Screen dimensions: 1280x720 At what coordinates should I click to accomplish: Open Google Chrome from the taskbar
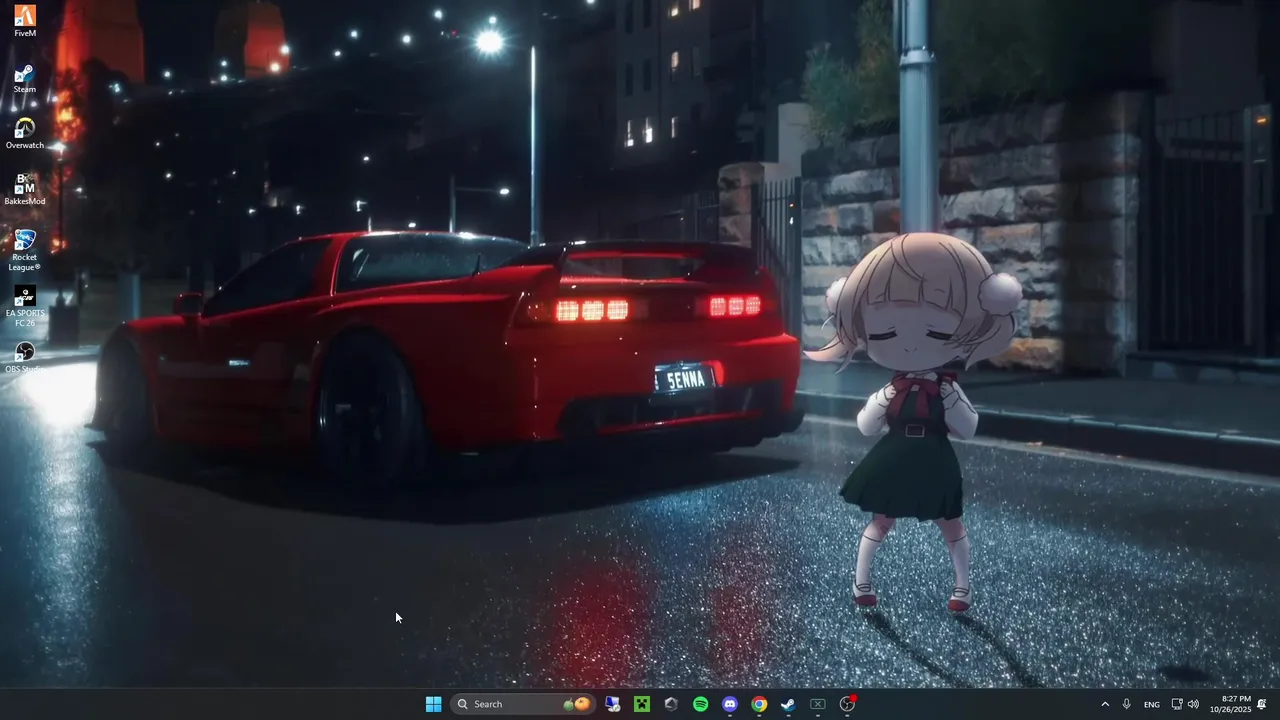click(x=759, y=704)
